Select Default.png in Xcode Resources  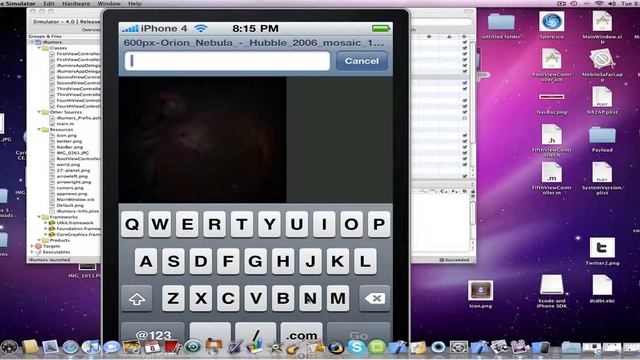coord(70,205)
